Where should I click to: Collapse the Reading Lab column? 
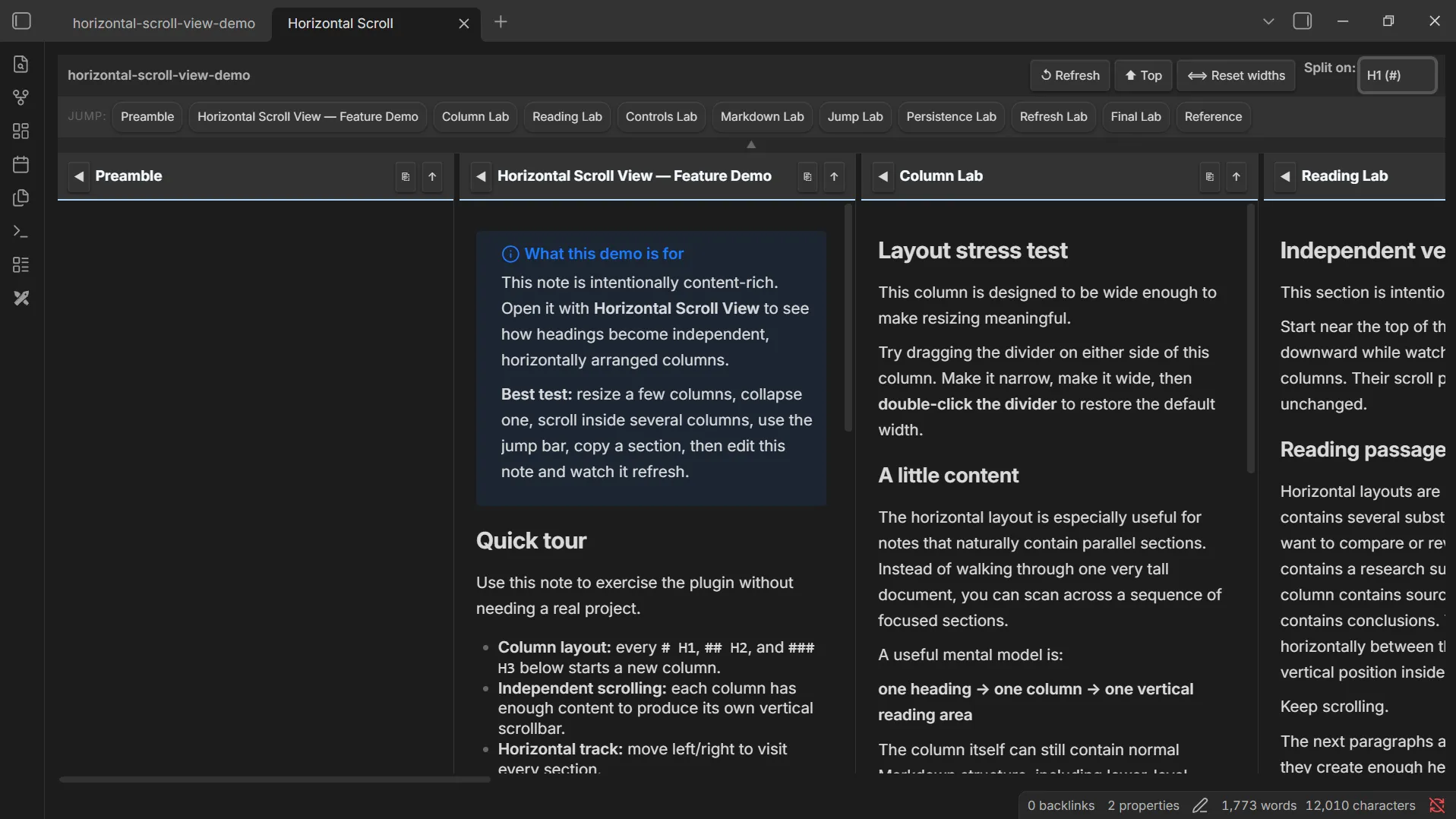pyautogui.click(x=1285, y=176)
